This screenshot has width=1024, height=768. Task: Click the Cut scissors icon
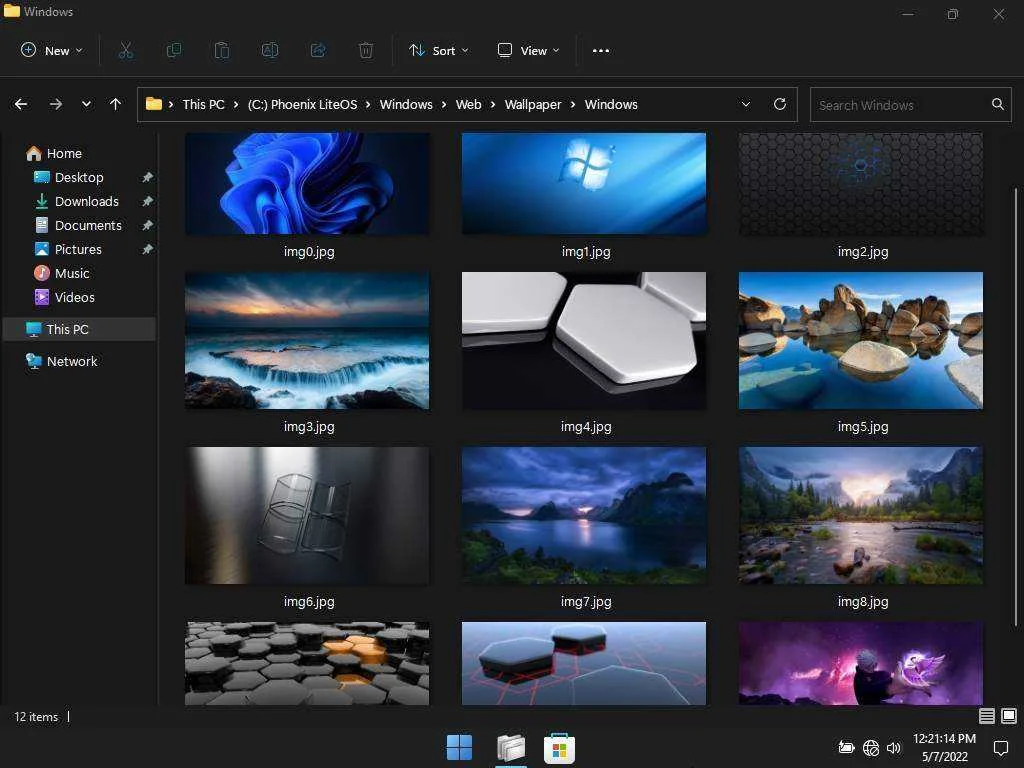click(126, 50)
